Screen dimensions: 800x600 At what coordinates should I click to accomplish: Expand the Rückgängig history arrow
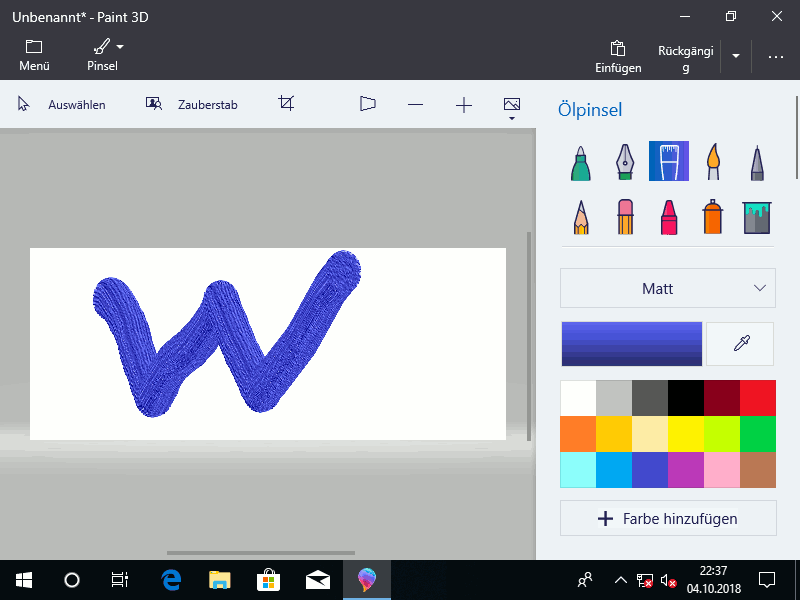click(735, 56)
